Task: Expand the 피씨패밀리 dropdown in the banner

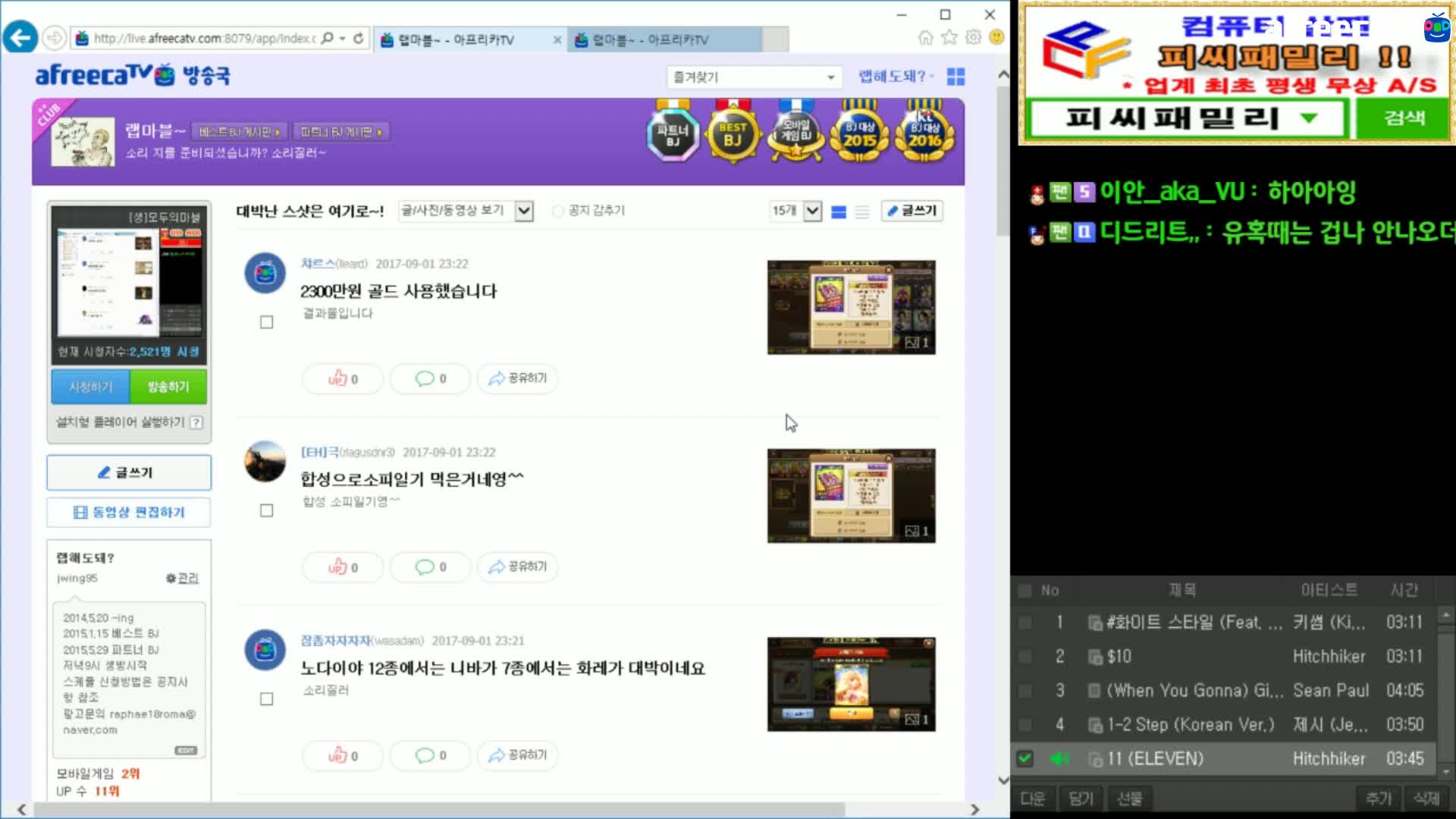Action: click(1308, 119)
